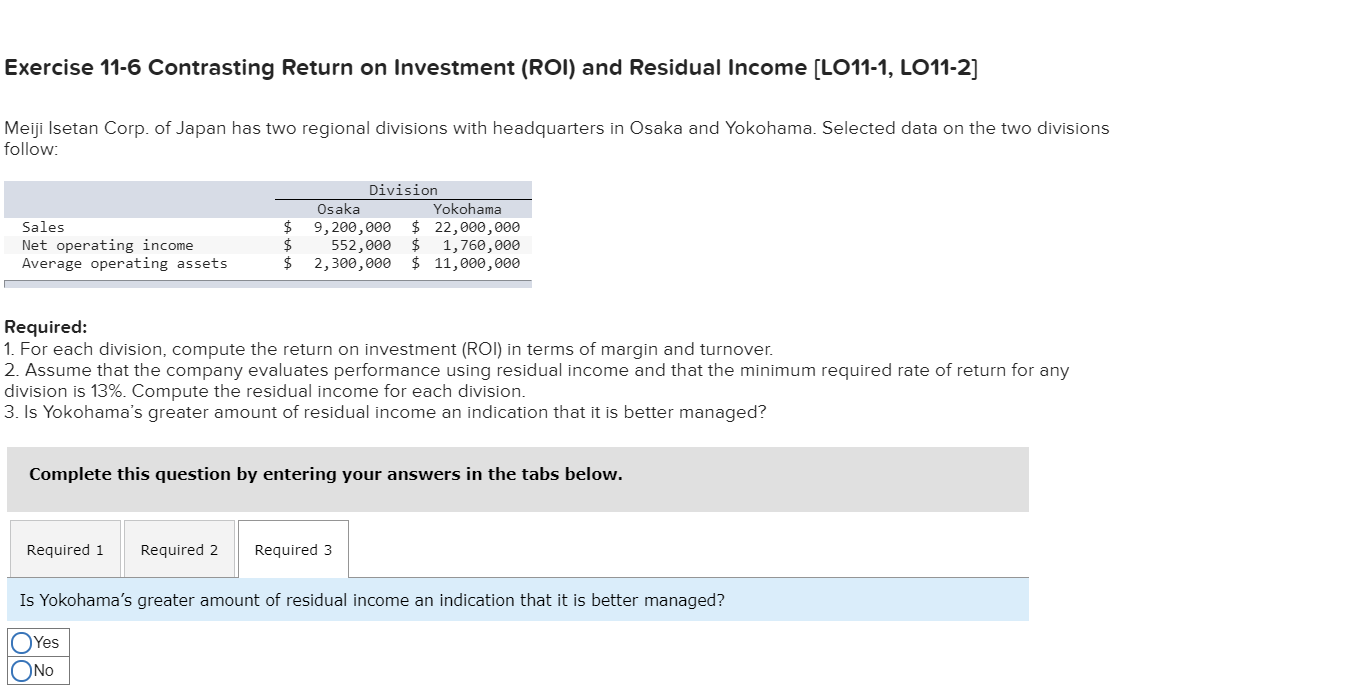Select the Required 3 tab
Screen dimensions: 1356x692
click(x=292, y=549)
